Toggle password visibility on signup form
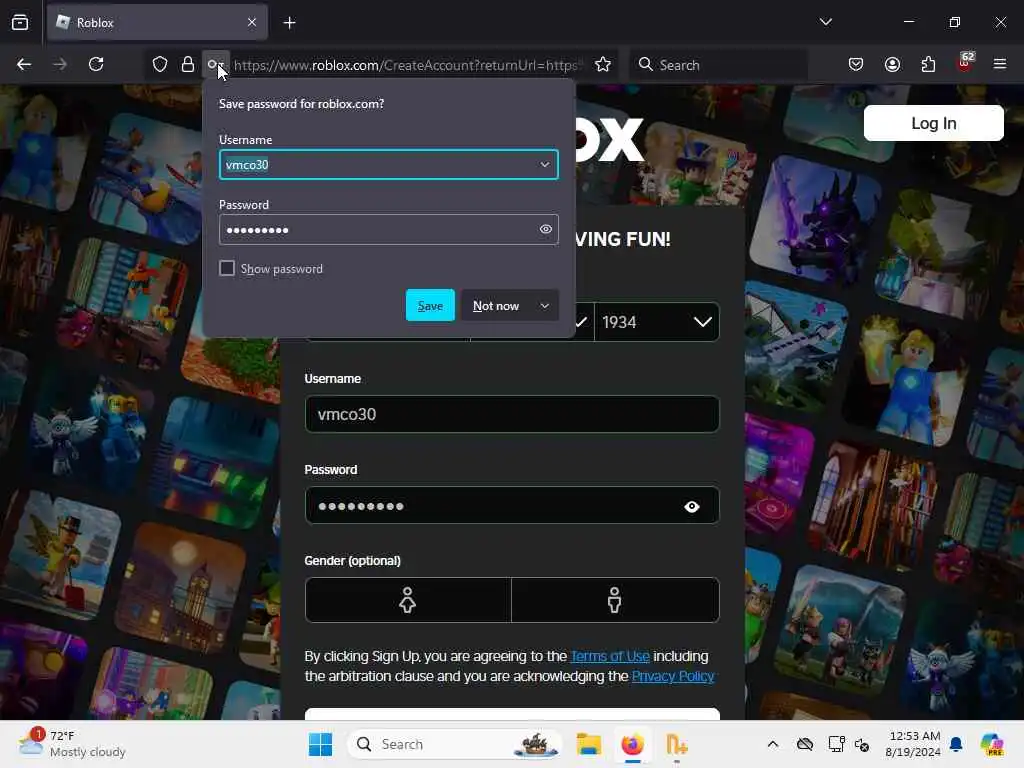Image resolution: width=1024 pixels, height=768 pixels. click(692, 506)
